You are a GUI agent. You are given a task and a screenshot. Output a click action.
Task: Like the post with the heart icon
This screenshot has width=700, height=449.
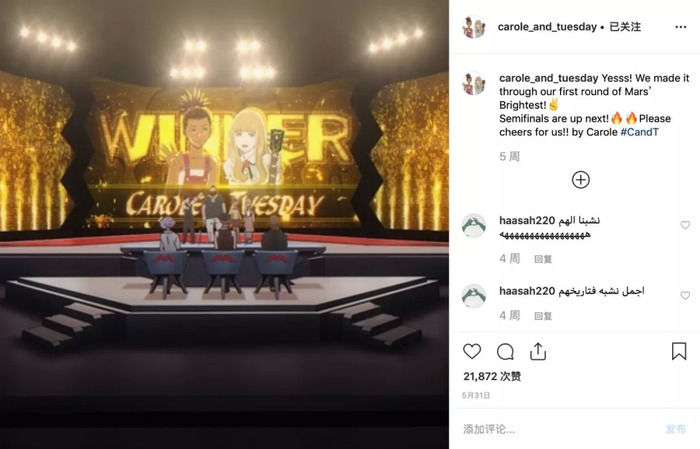point(472,351)
